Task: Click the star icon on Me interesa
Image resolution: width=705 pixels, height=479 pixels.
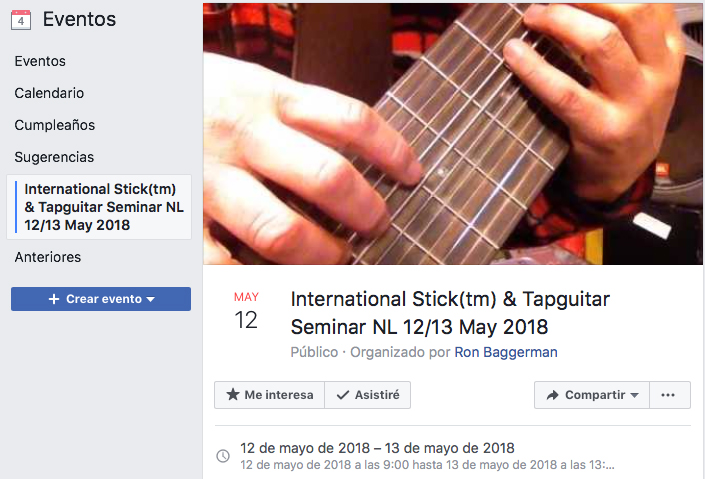Action: (232, 394)
